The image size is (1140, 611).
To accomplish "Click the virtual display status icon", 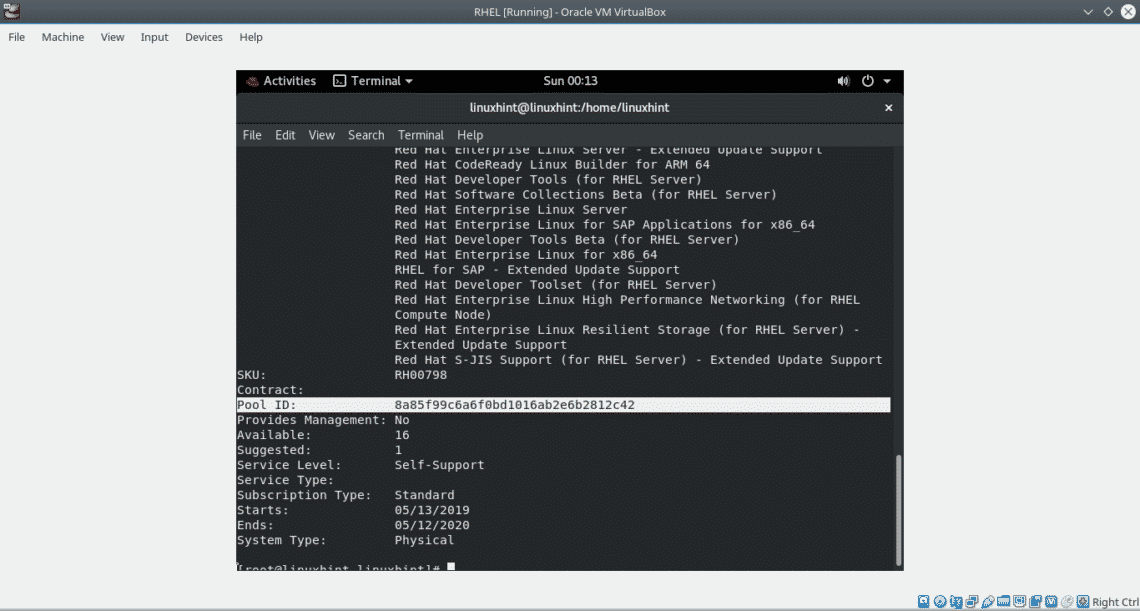I will click(x=1019, y=601).
